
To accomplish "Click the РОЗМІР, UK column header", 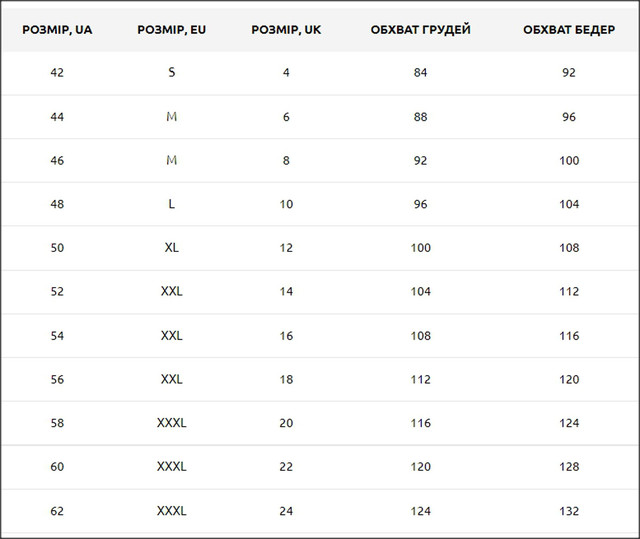I will click(286, 30).
